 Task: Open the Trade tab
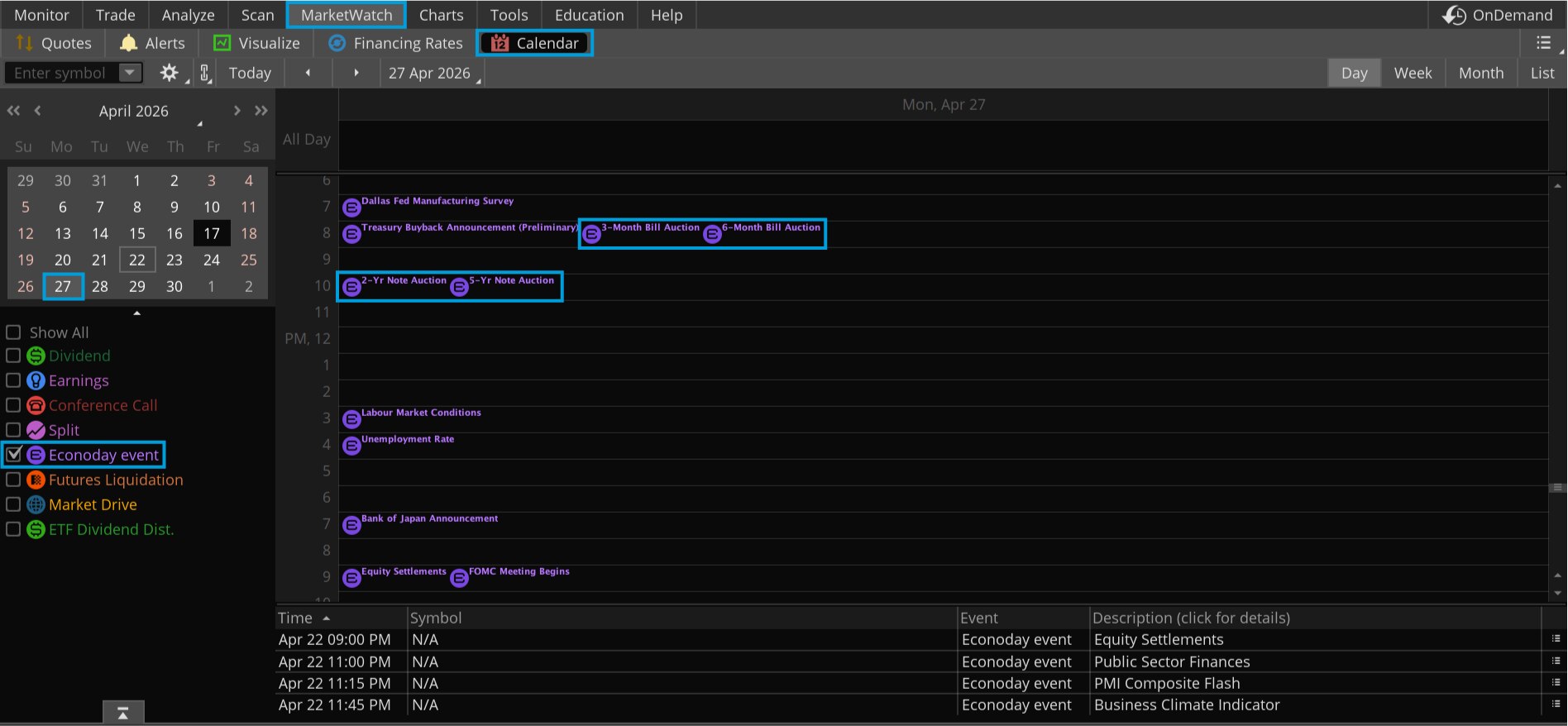pyautogui.click(x=116, y=15)
